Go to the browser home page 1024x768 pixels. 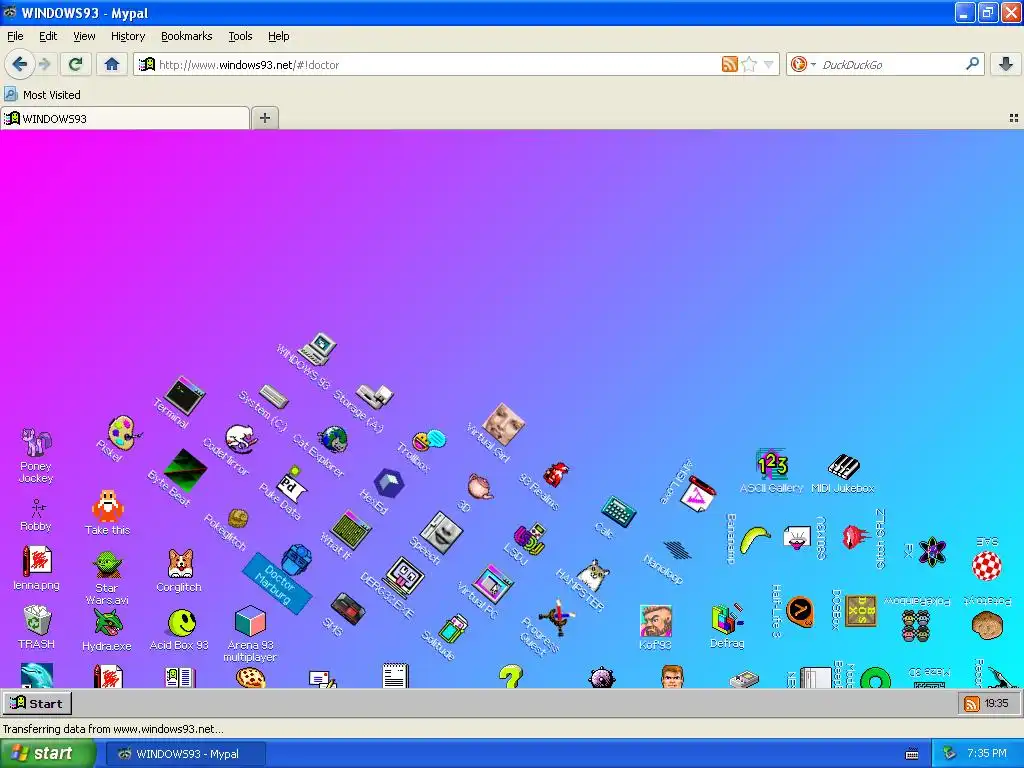112,64
